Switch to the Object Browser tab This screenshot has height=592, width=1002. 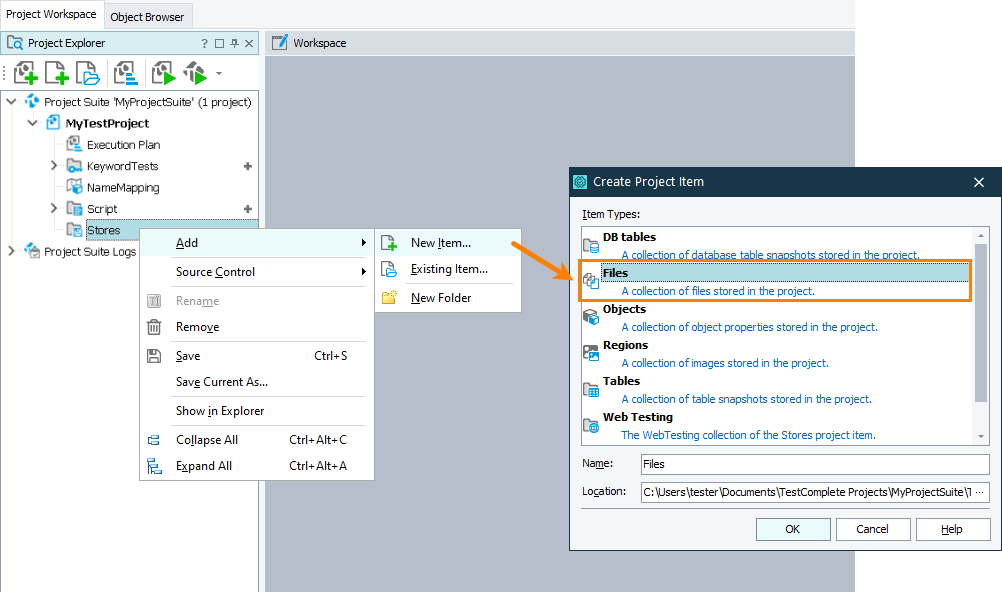pos(147,16)
